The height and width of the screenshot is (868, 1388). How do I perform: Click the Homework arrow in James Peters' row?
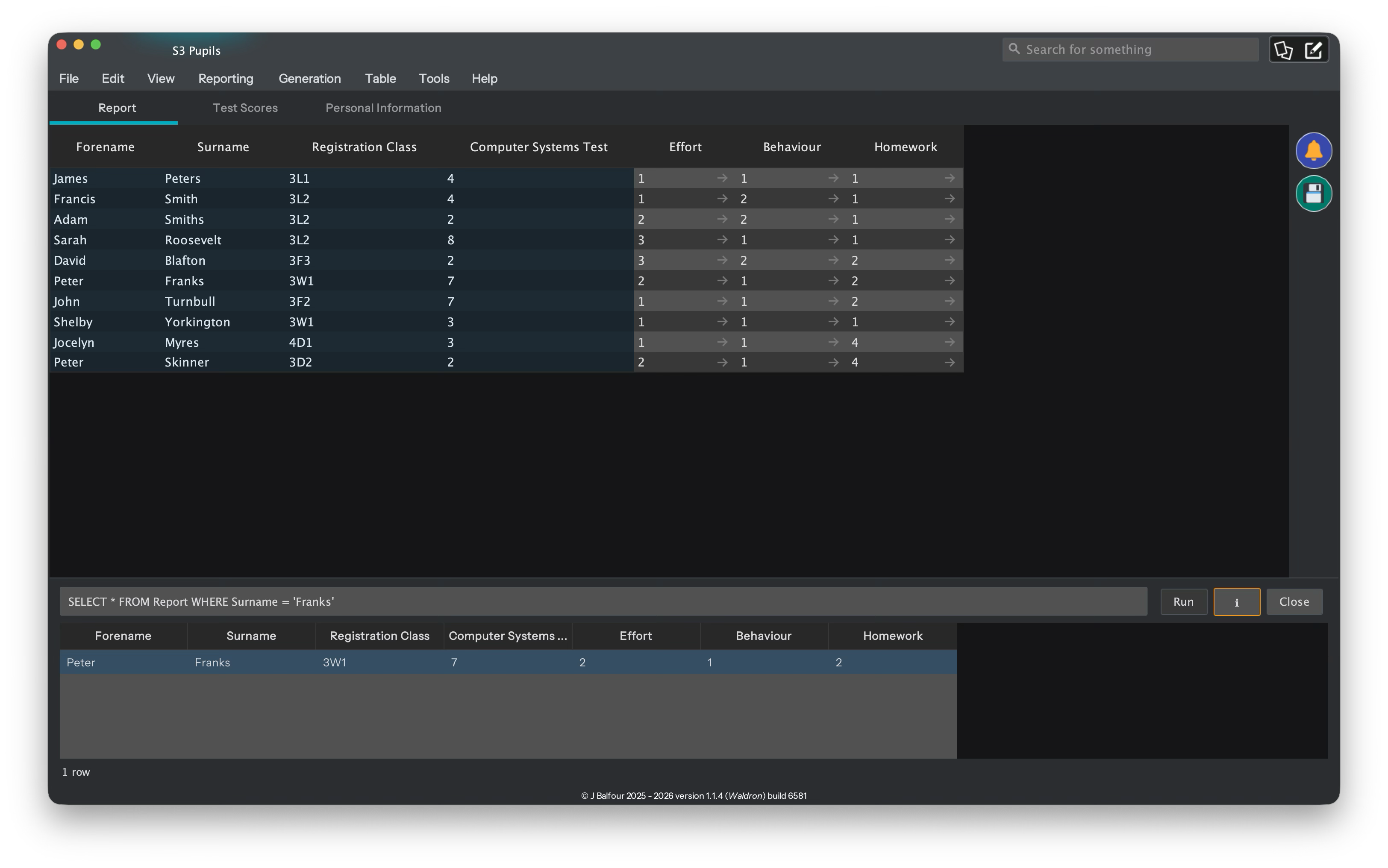pos(950,179)
